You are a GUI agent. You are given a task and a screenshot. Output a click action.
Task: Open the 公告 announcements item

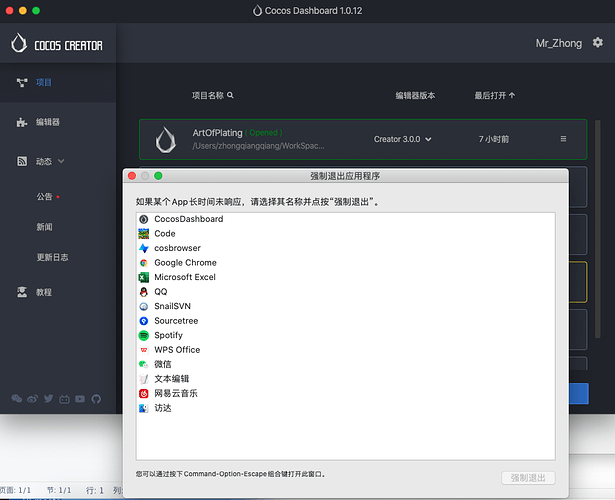tap(44, 196)
